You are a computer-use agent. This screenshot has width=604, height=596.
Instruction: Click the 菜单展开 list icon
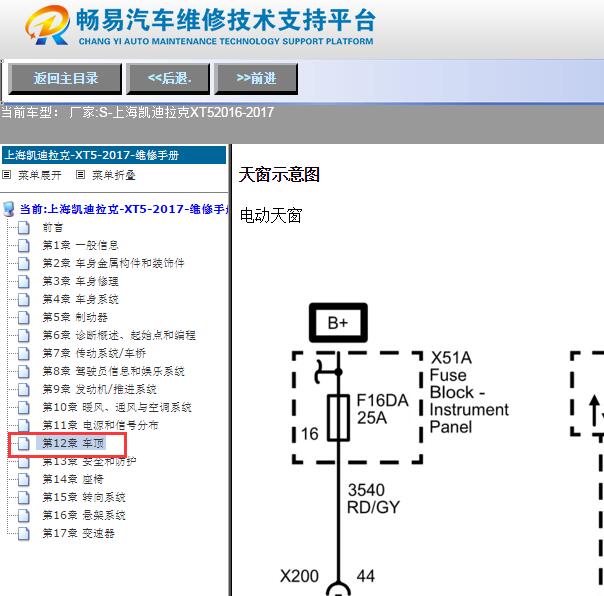coord(7,175)
